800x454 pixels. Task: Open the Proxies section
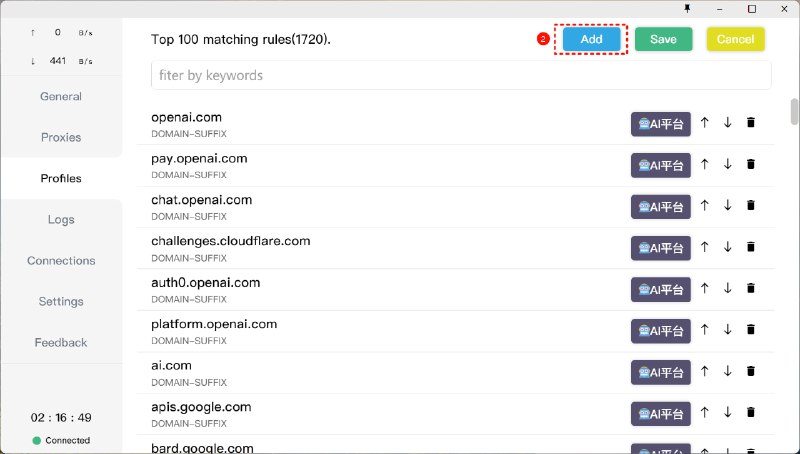[61, 137]
